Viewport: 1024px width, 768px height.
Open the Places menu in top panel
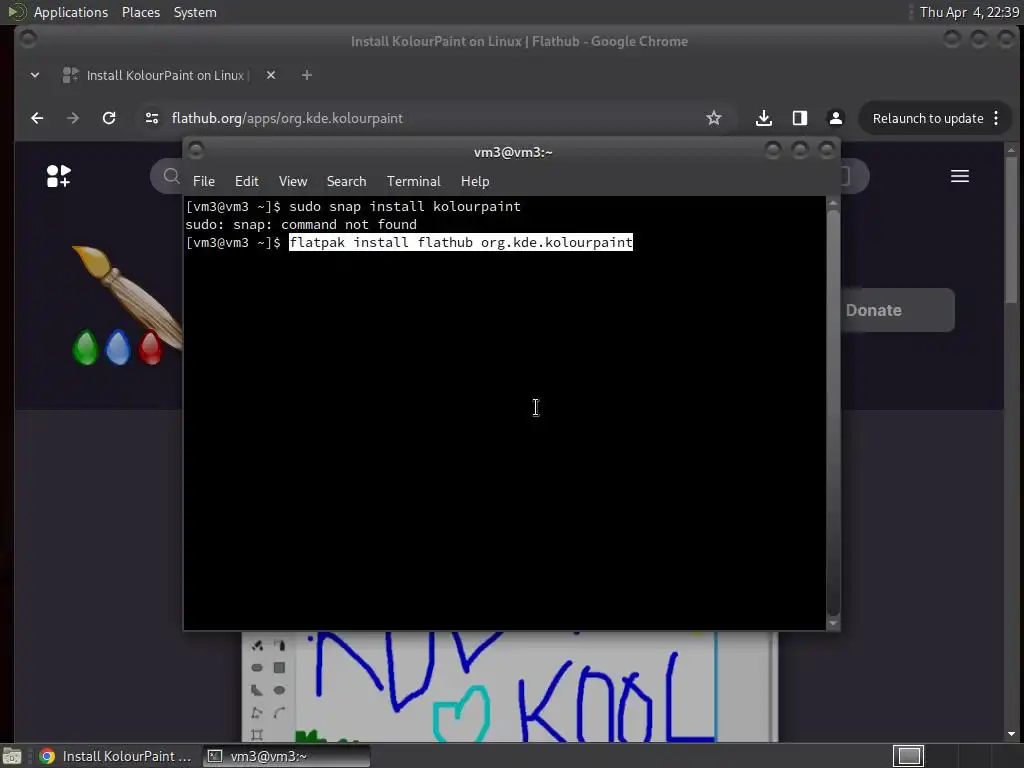[x=141, y=12]
